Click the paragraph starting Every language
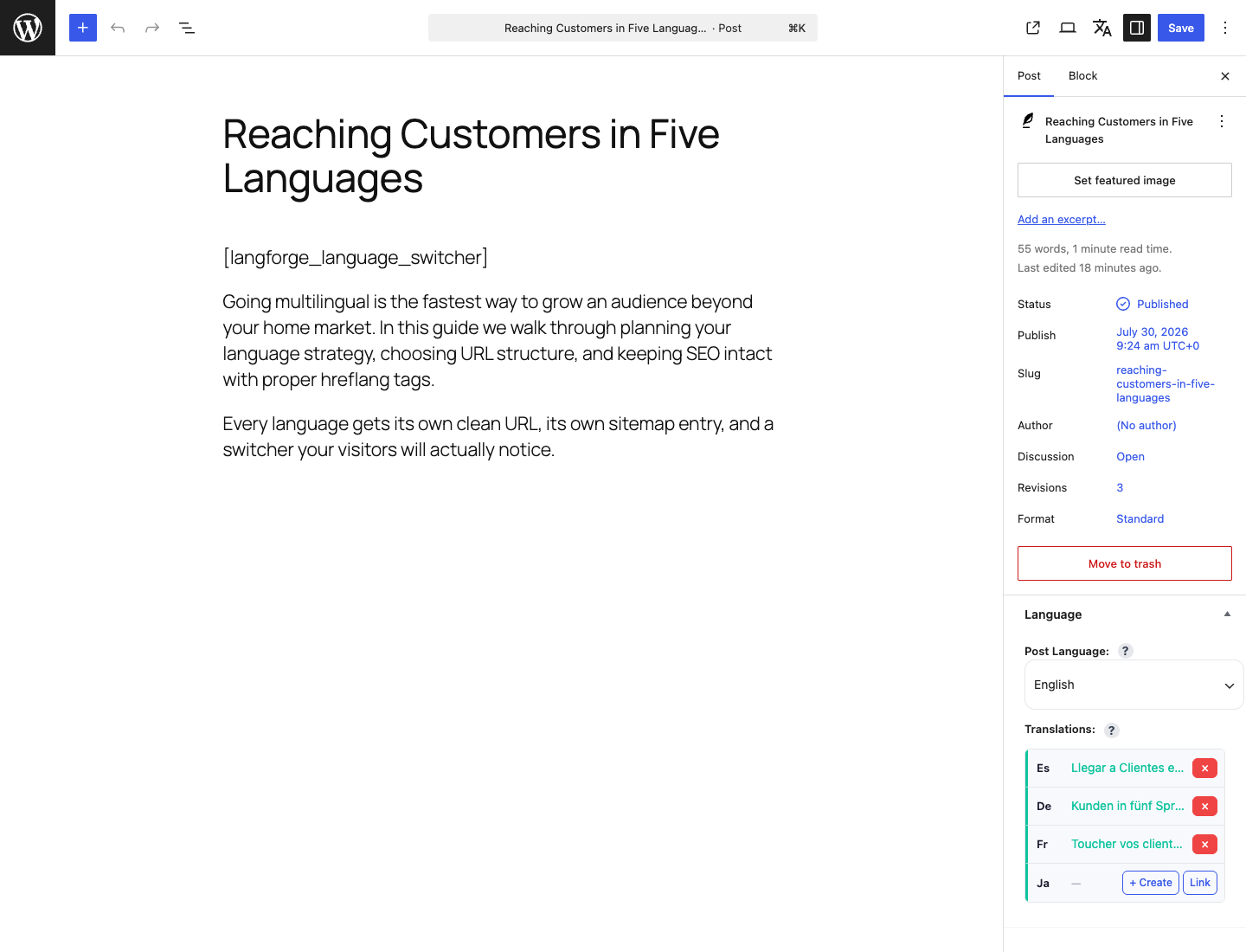1246x952 pixels. click(498, 436)
